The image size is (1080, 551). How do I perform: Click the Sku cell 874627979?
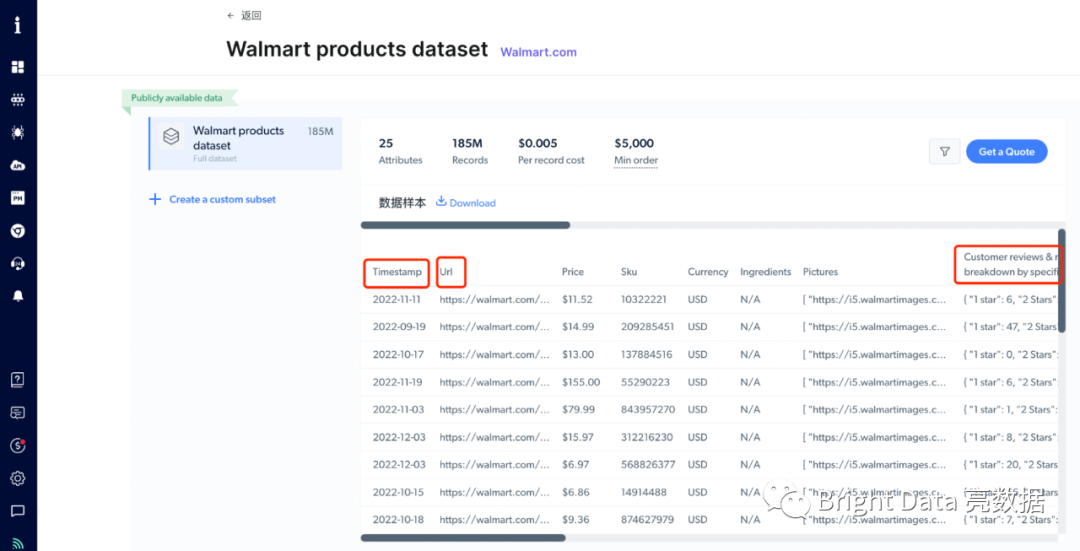tap(647, 520)
